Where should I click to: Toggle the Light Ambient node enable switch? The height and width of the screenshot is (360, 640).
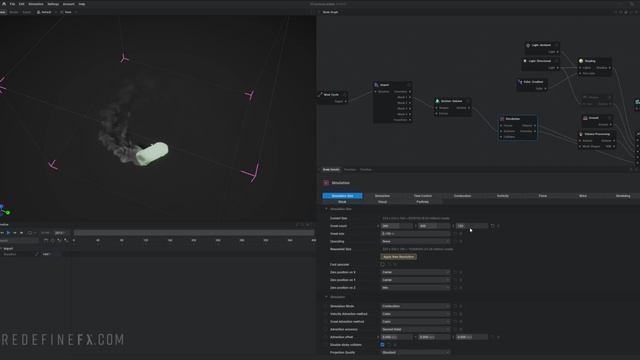coord(556,45)
